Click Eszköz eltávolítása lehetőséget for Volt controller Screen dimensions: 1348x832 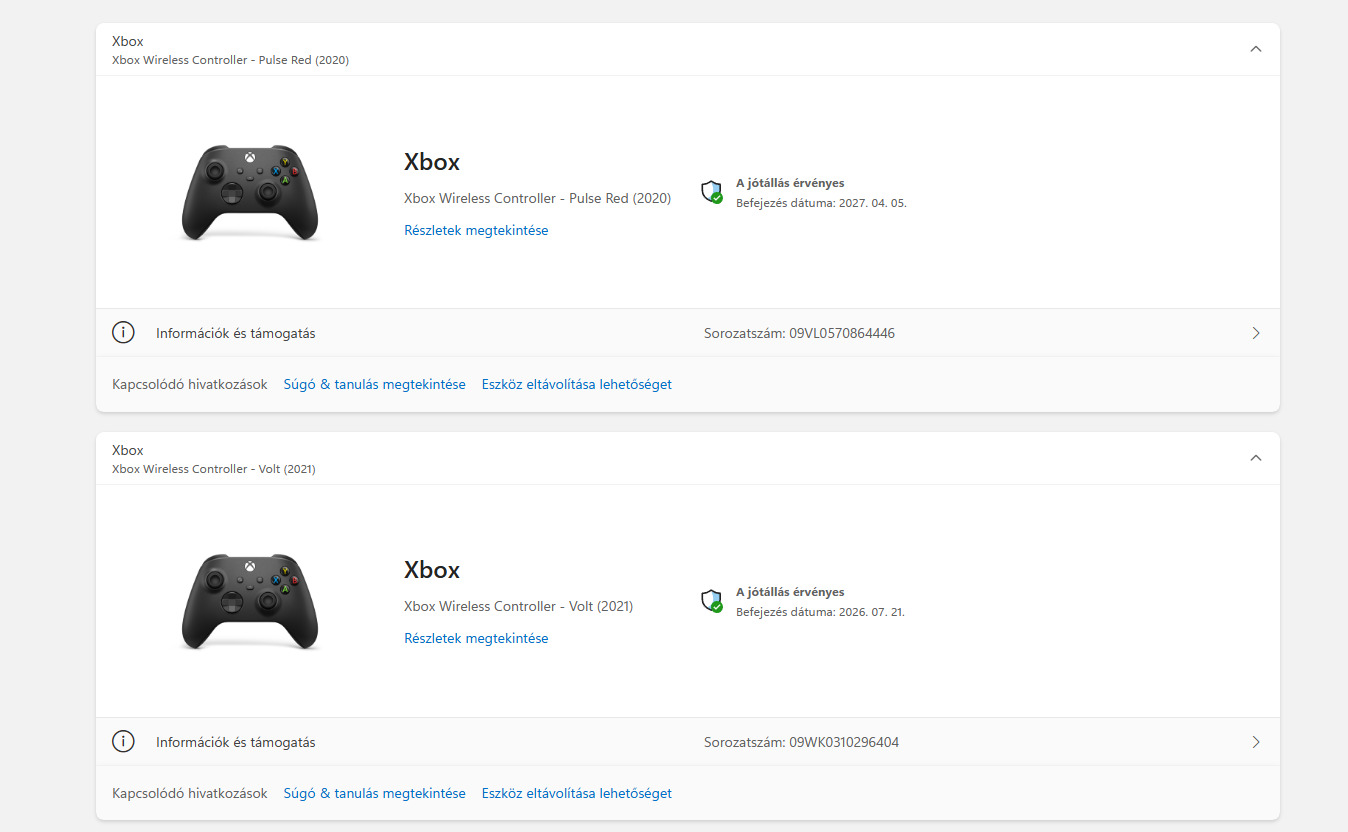[x=577, y=793]
